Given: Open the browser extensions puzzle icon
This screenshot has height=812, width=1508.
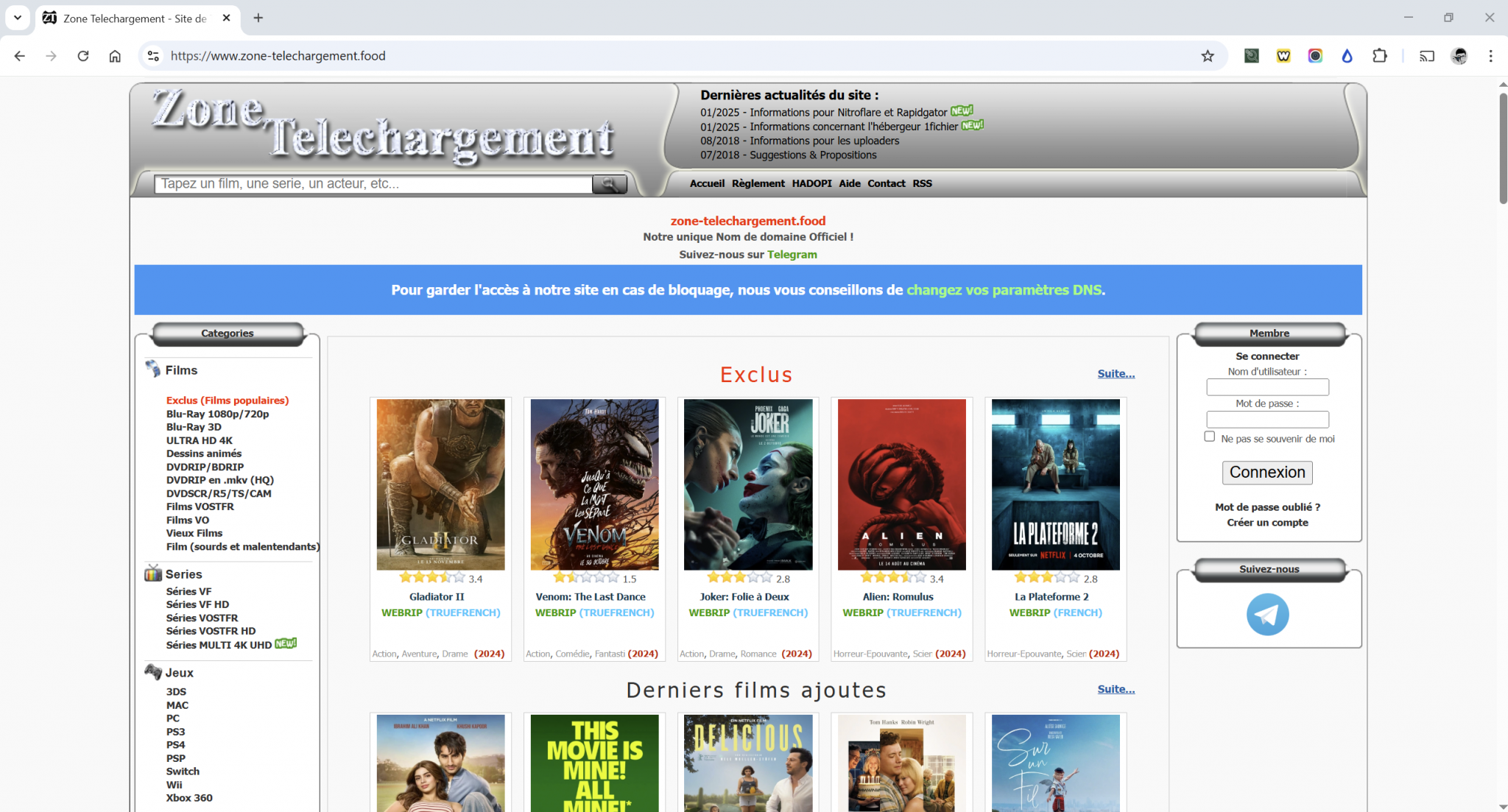Looking at the screenshot, I should coord(1379,56).
